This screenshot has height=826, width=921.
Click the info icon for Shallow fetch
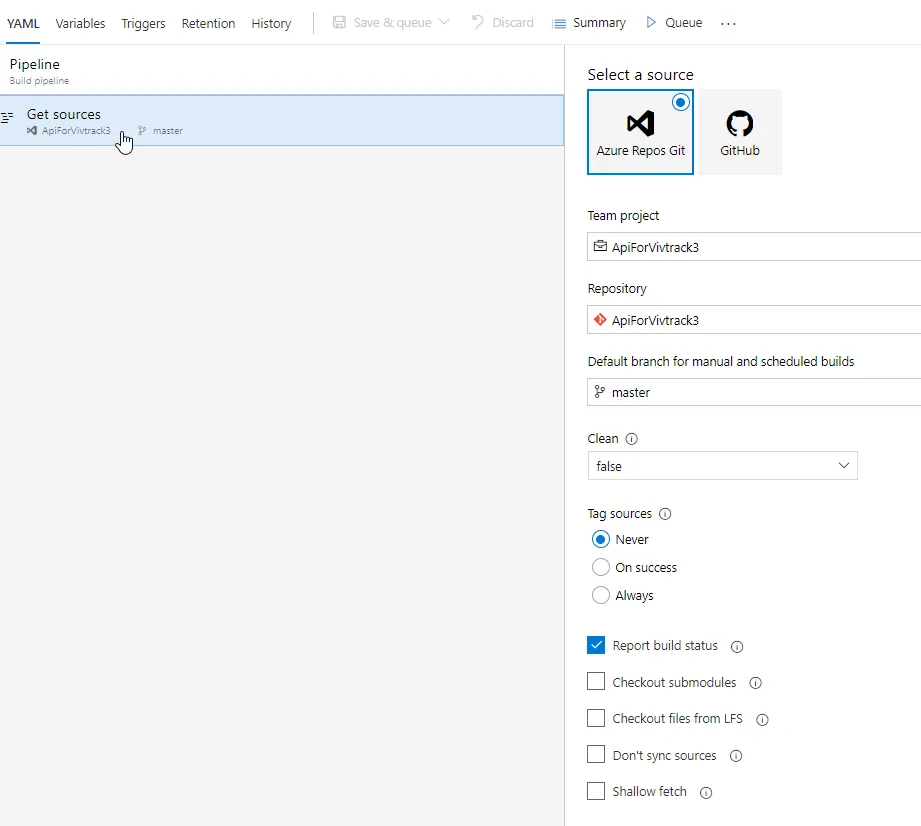click(706, 793)
